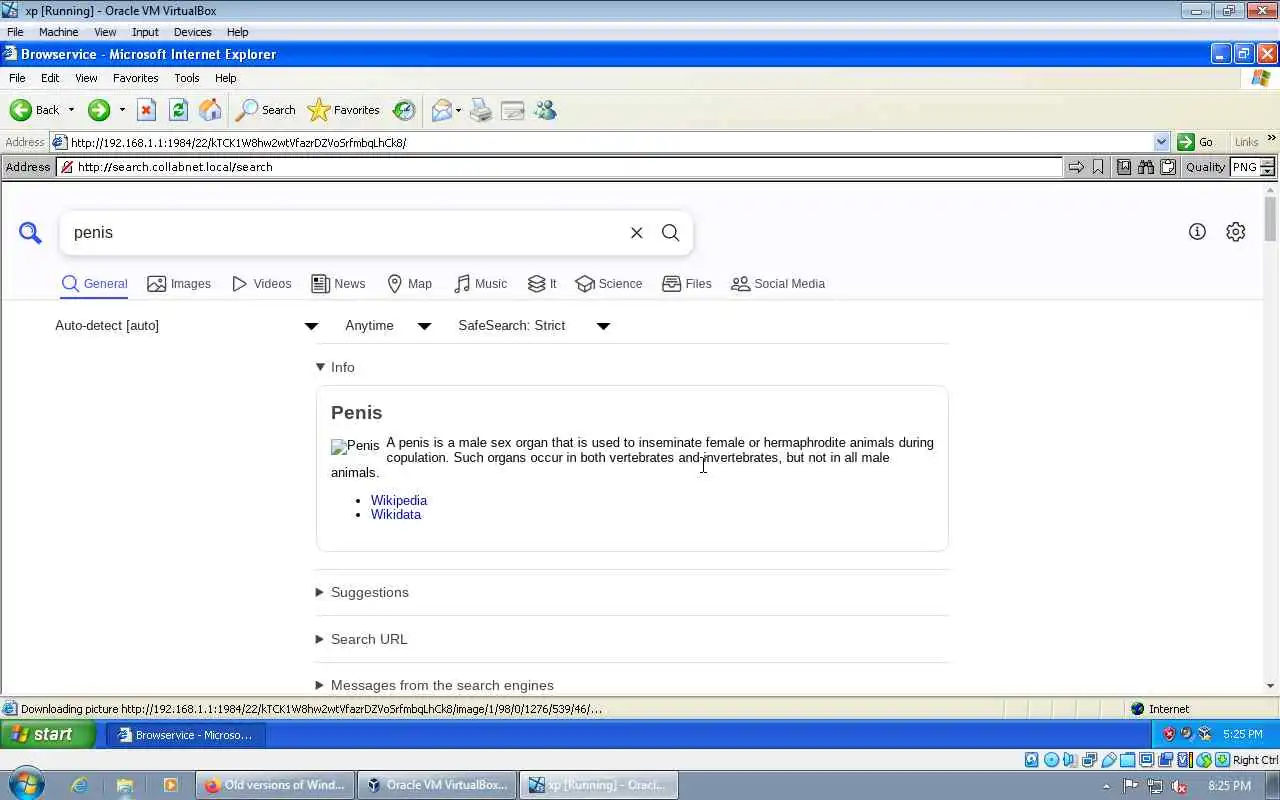Open VirtualBox Devices menu
1280x800 pixels.
192,32
